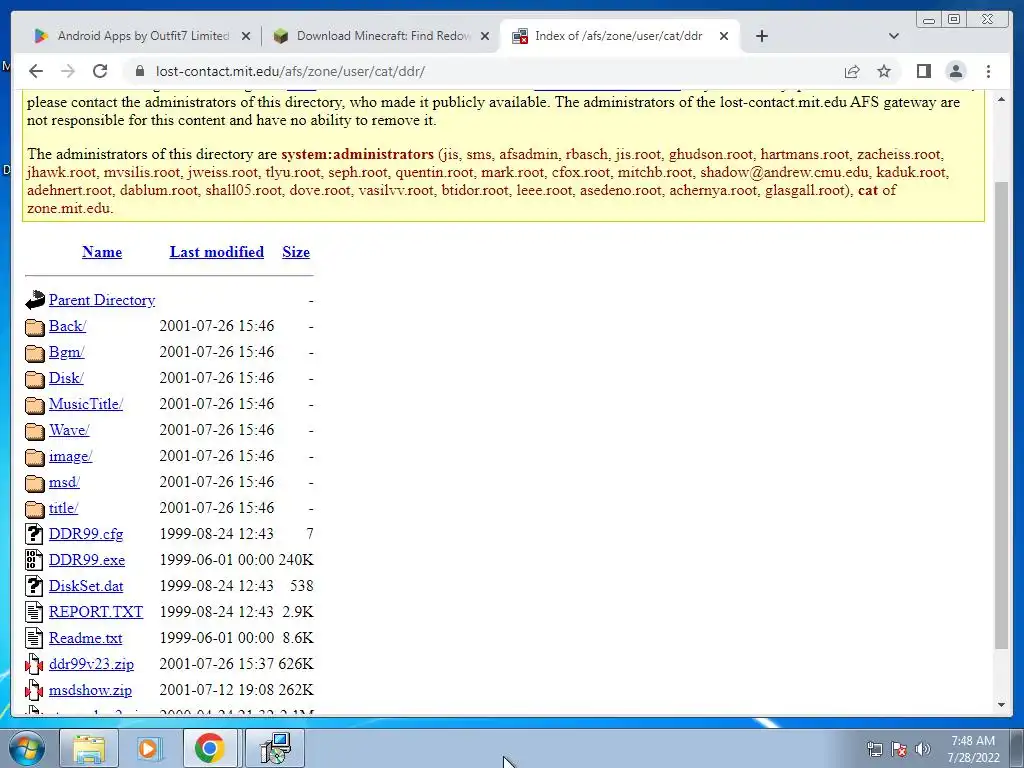
Task: Close the Download Minecraft tab
Action: coord(485,36)
